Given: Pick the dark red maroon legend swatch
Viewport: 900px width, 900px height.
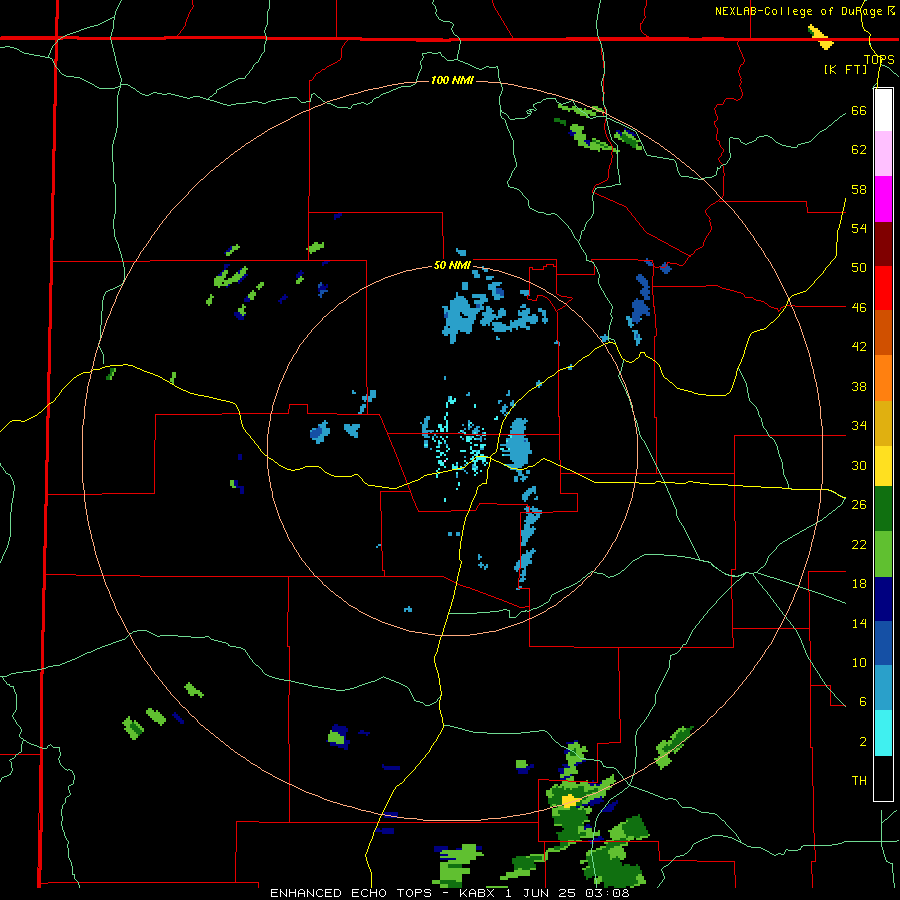Looking at the screenshot, I should pos(883,244).
